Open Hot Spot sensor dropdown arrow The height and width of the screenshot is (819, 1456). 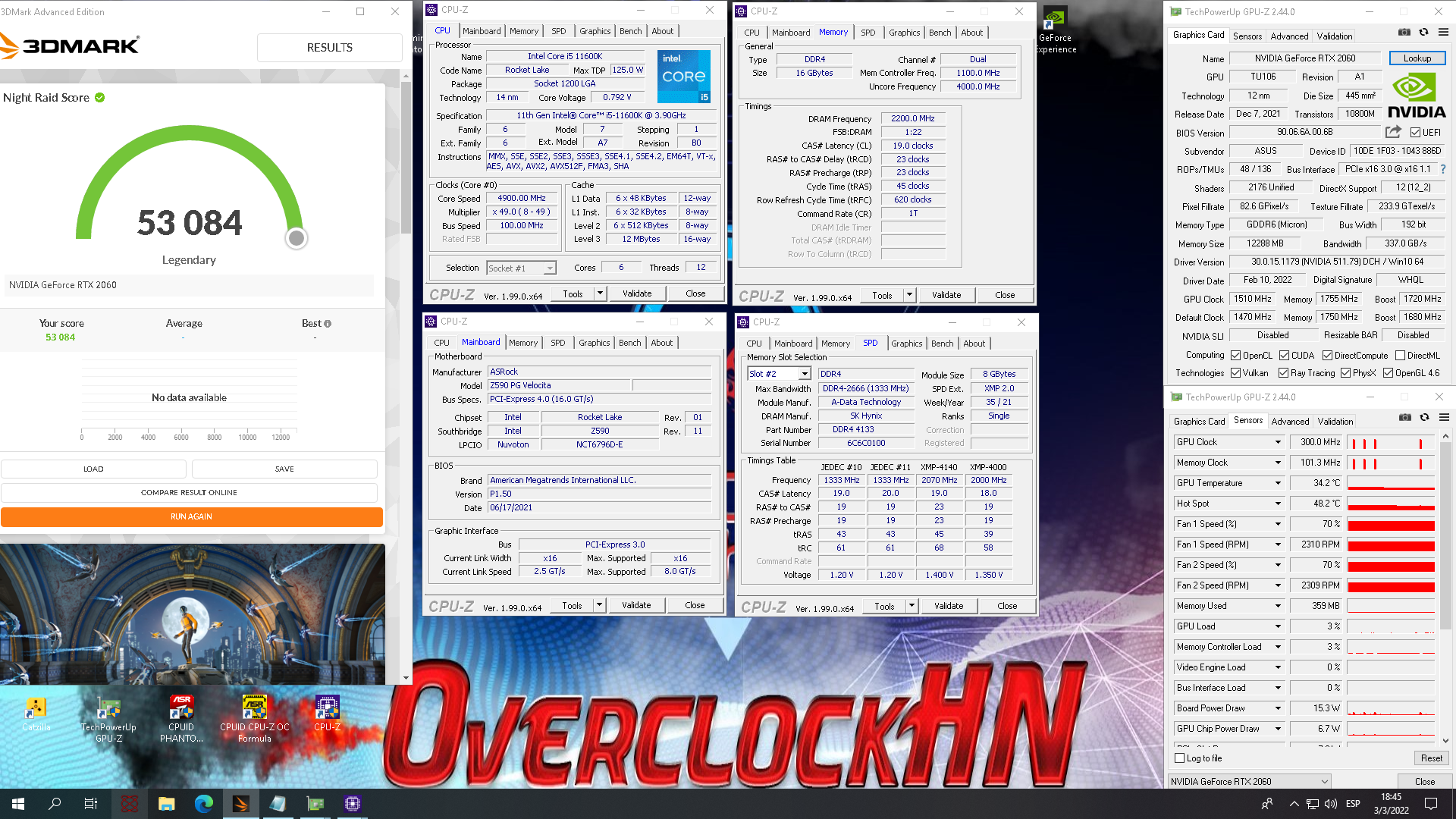(1278, 504)
